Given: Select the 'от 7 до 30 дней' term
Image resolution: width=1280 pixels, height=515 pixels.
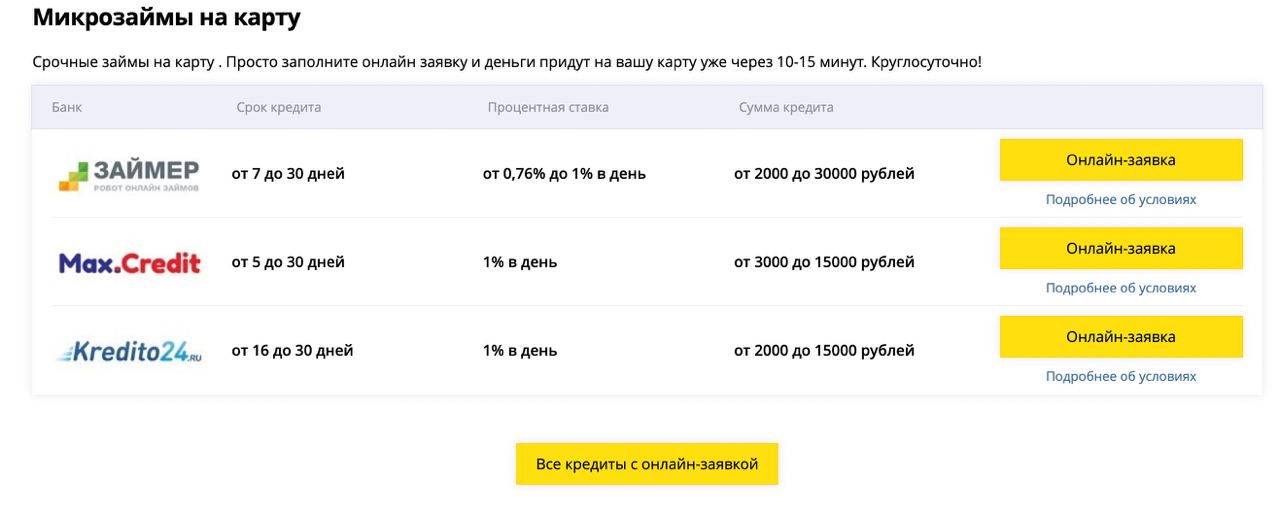Looking at the screenshot, I should point(288,174).
